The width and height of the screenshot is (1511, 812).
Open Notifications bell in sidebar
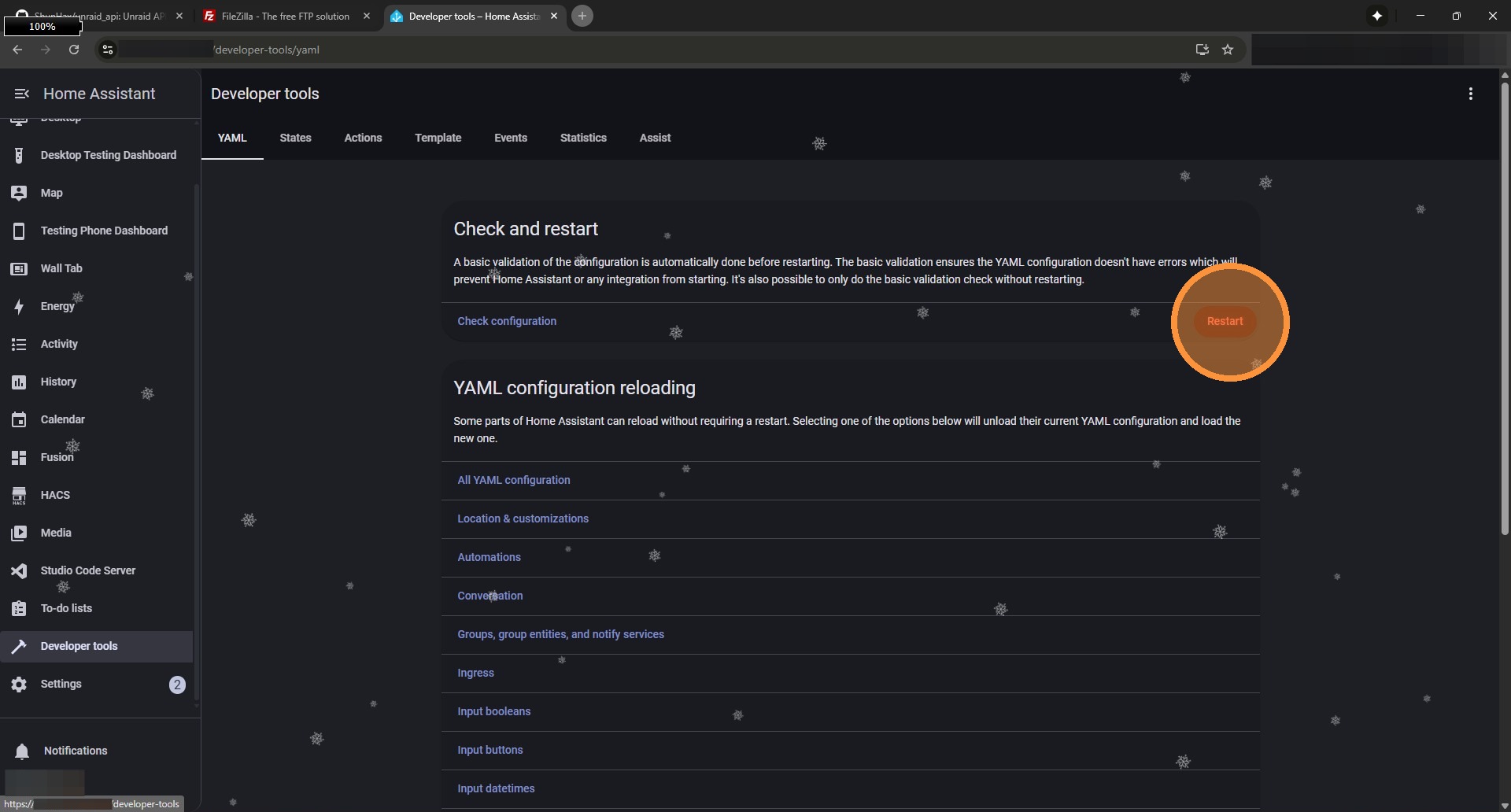click(22, 751)
